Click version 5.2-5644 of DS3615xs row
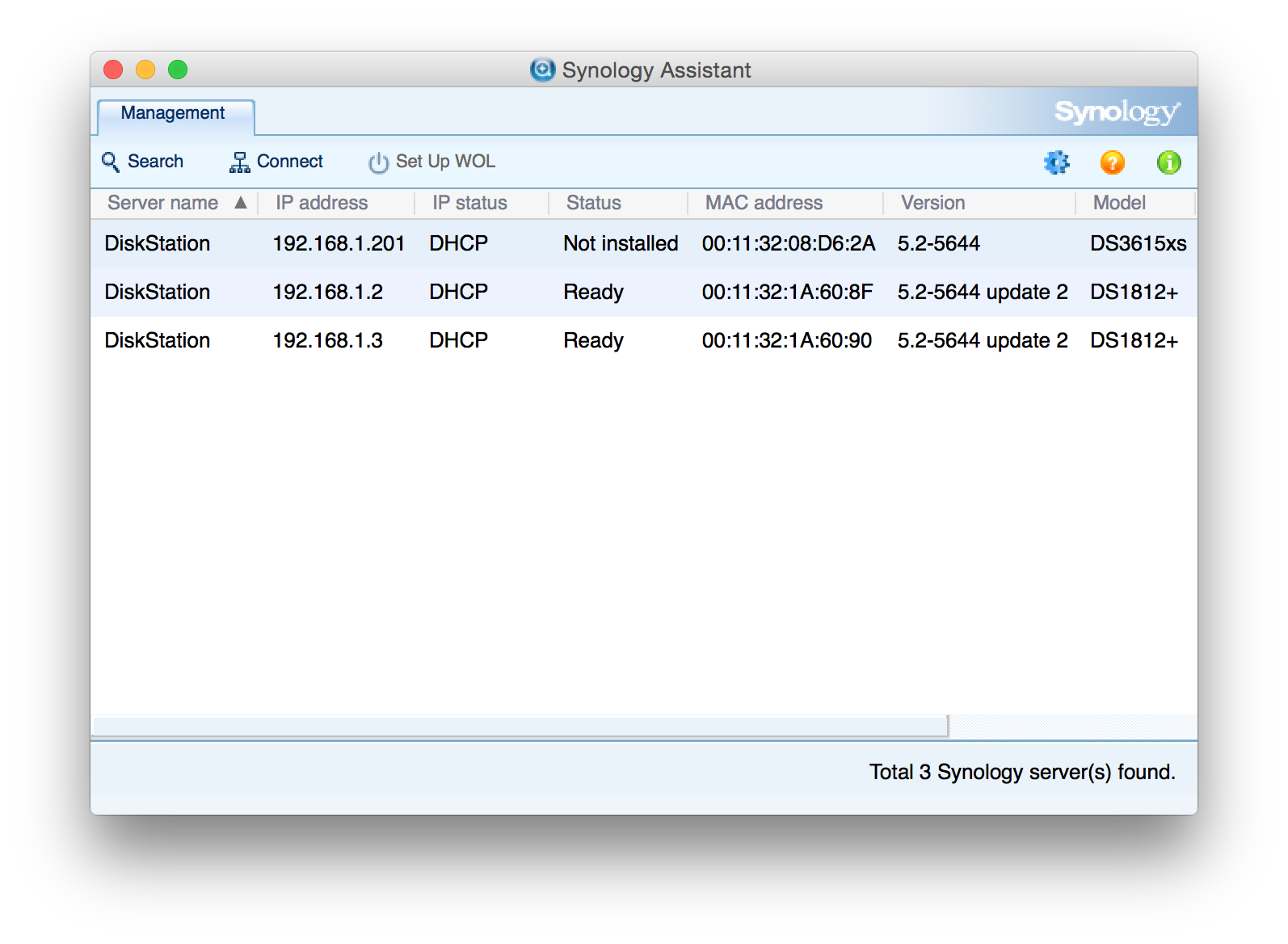Screen dimensions: 1288x944 938,243
